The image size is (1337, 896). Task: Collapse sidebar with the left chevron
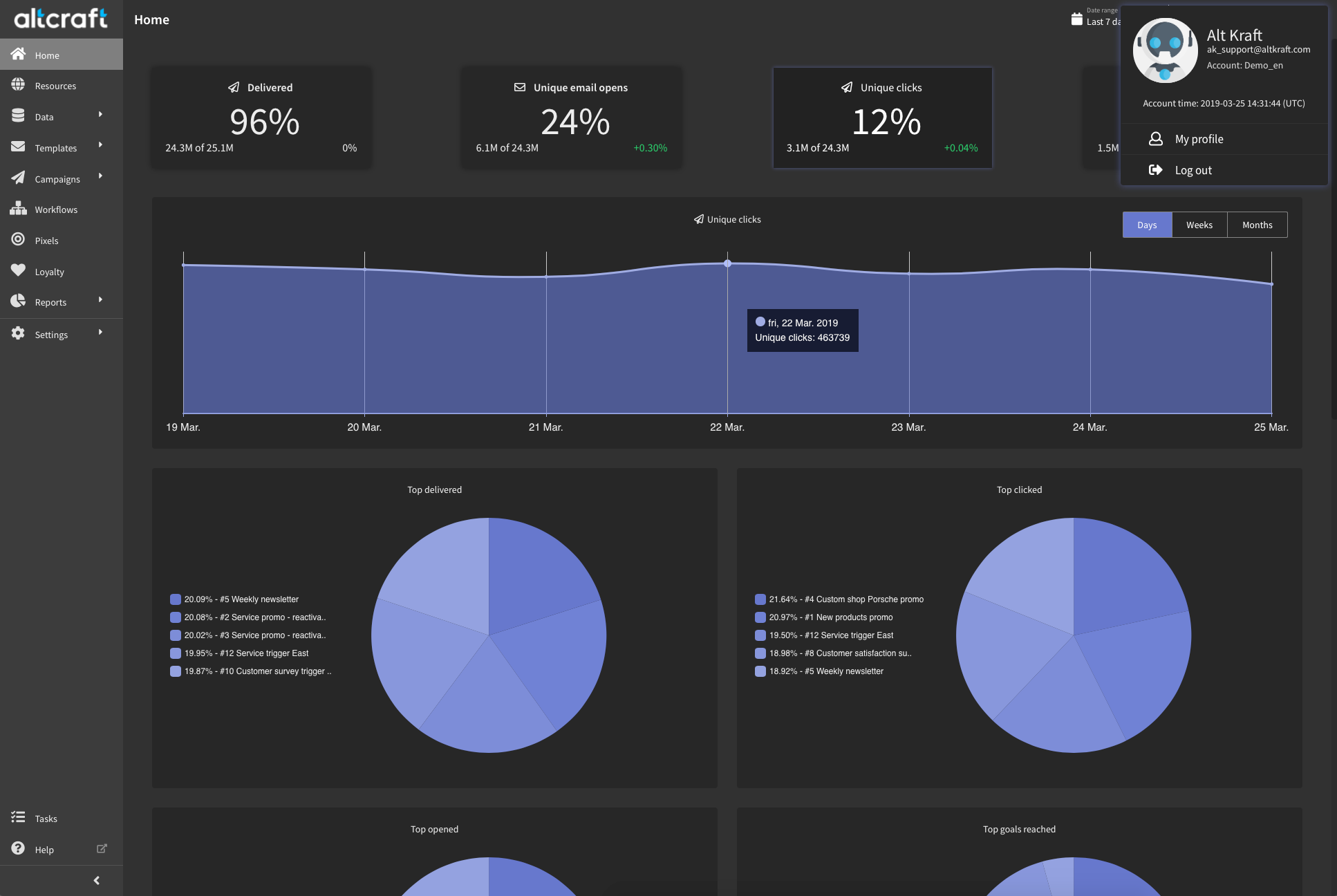[x=96, y=880]
